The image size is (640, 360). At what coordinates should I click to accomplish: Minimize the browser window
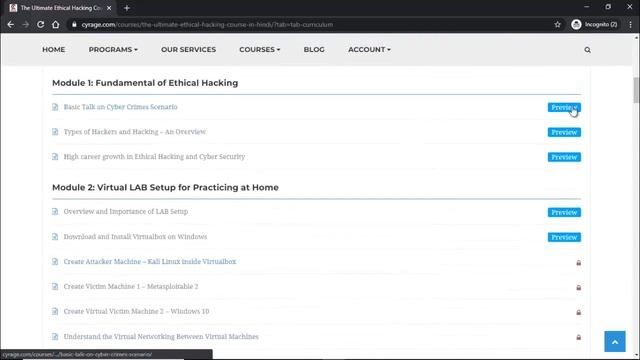[587, 7]
